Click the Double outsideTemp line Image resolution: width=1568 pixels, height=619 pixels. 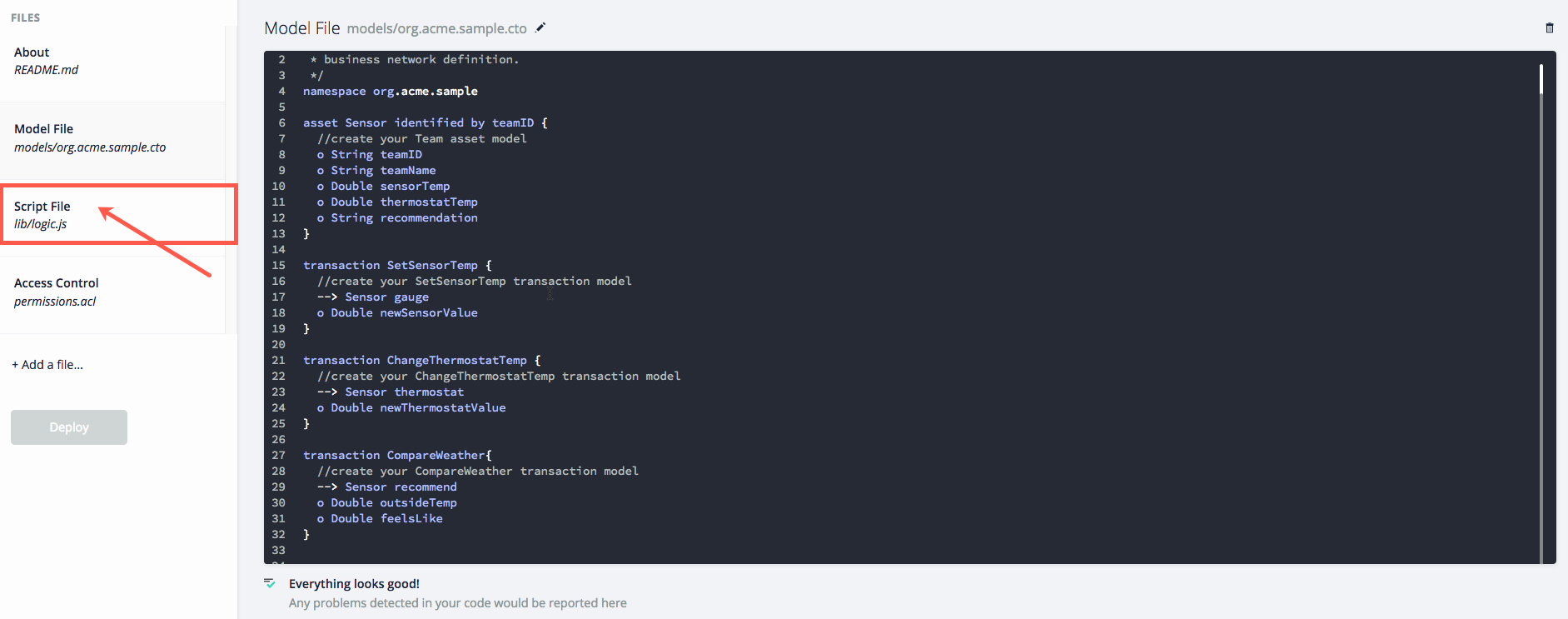tap(387, 502)
